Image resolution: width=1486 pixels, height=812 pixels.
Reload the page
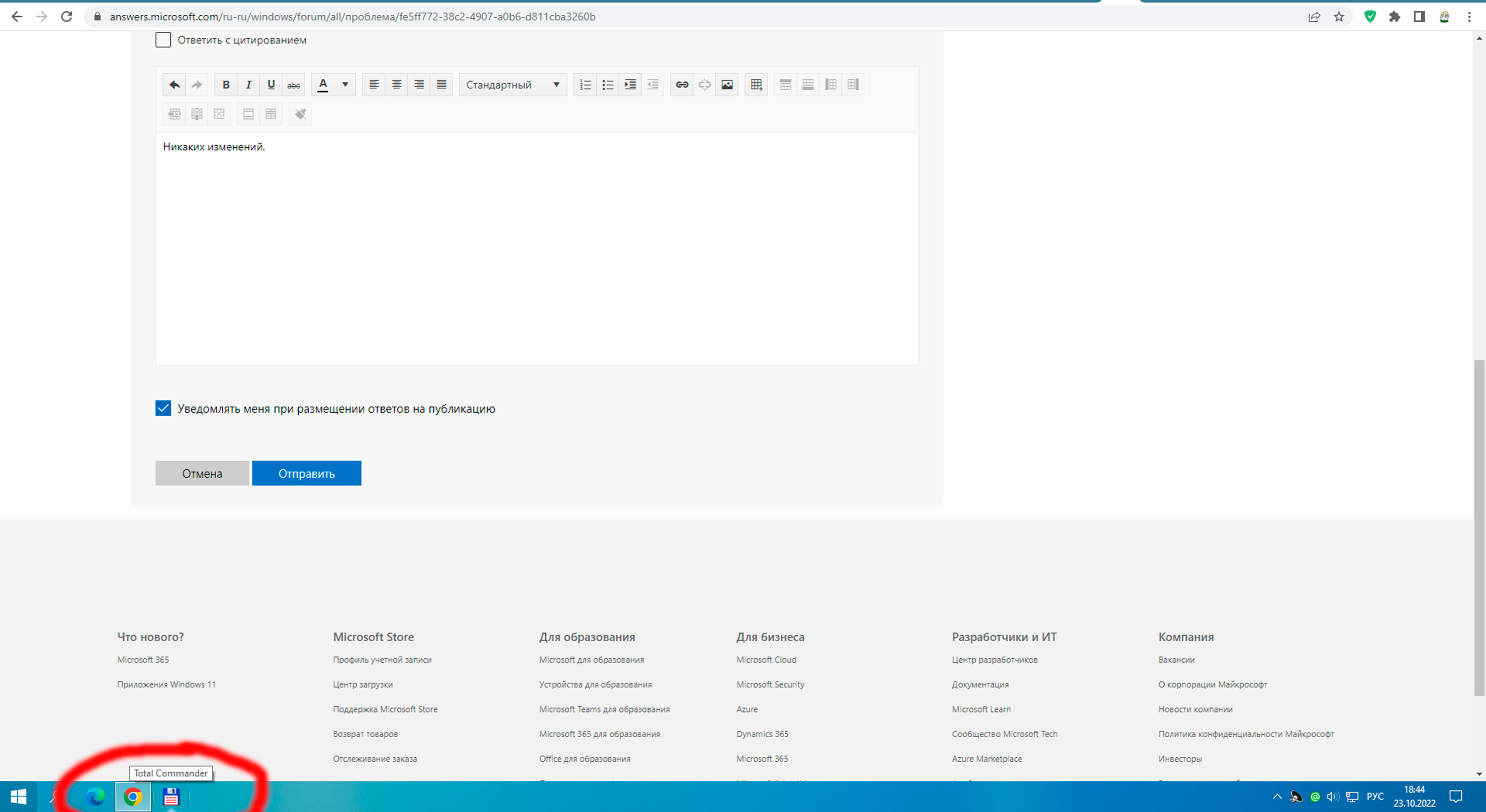67,17
